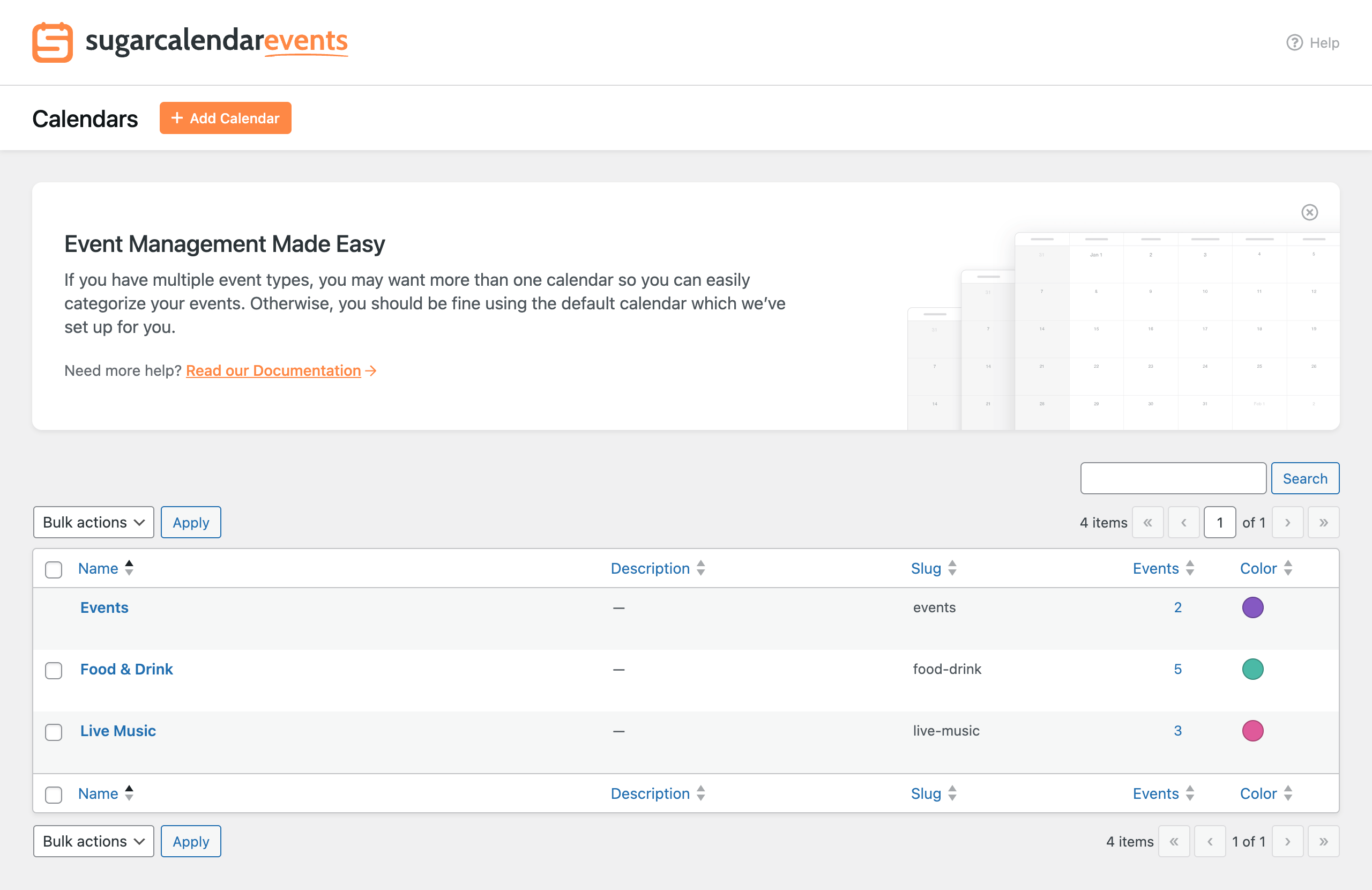Viewport: 1372px width, 890px height.
Task: Click the plus Add Calendar button
Action: point(226,118)
